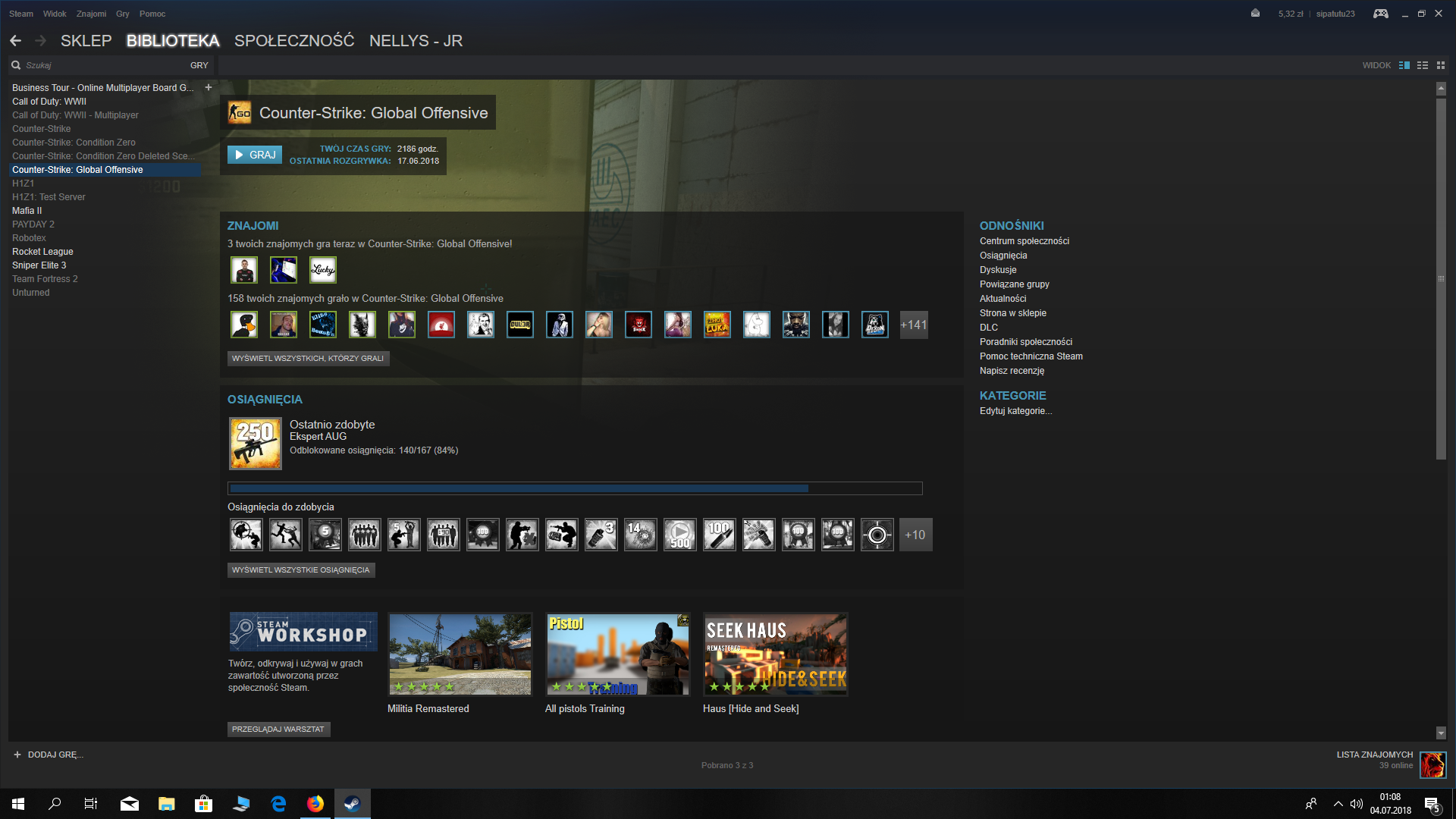Click the Steam taskbar icon
The width and height of the screenshot is (1456, 819).
click(353, 804)
